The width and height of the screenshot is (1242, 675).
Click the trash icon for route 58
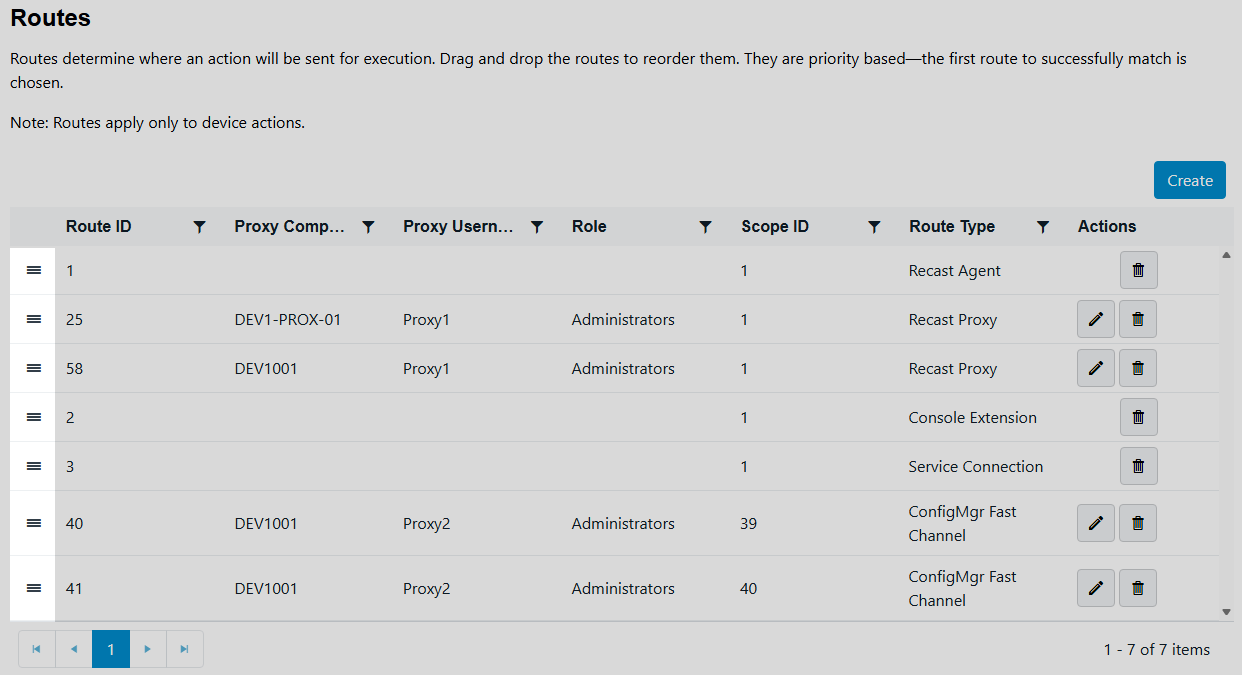(x=1138, y=369)
